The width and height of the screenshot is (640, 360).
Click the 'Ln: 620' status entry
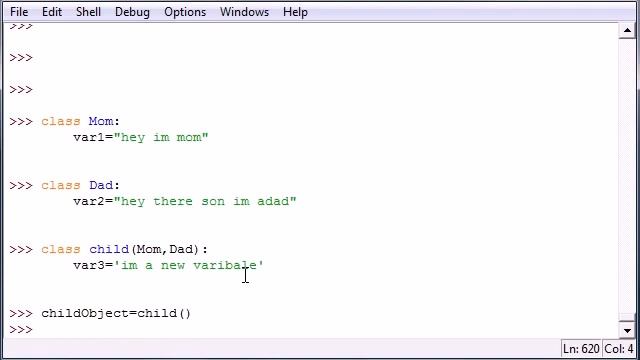[x=581, y=349]
